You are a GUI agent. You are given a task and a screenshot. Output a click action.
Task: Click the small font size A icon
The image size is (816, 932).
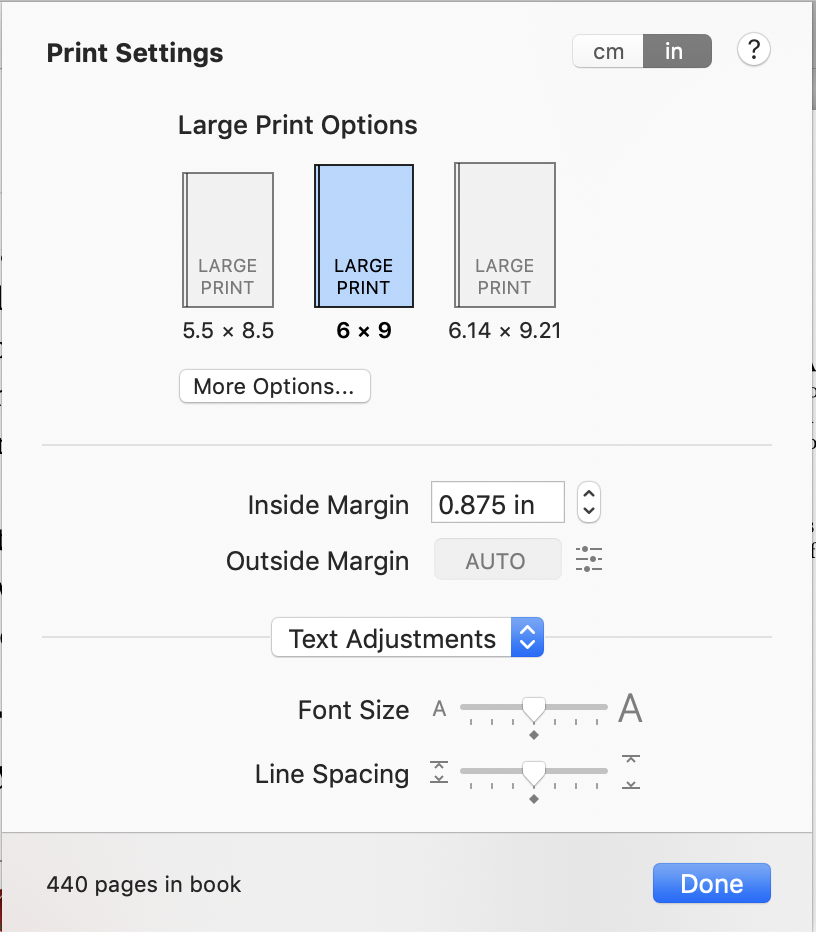[439, 710]
